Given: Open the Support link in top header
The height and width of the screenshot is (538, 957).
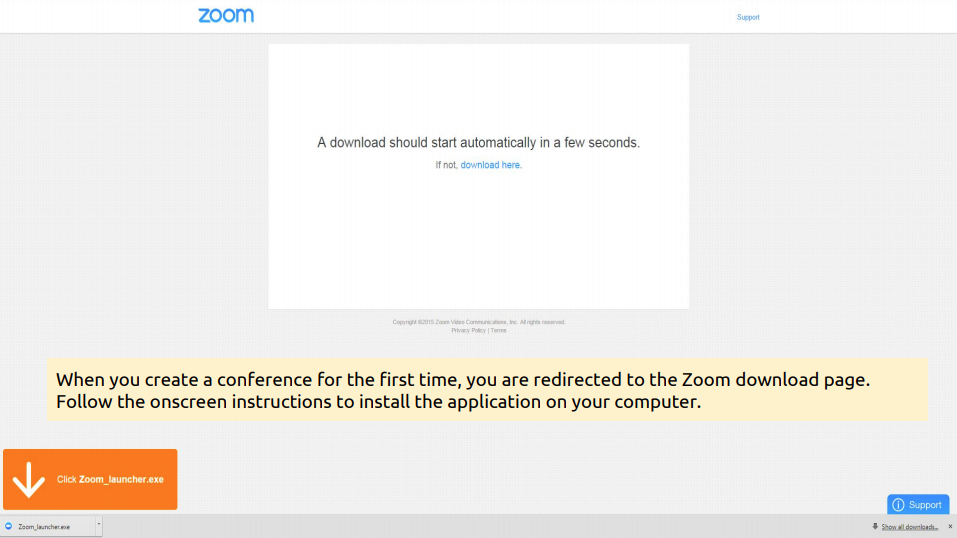Looking at the screenshot, I should (748, 17).
